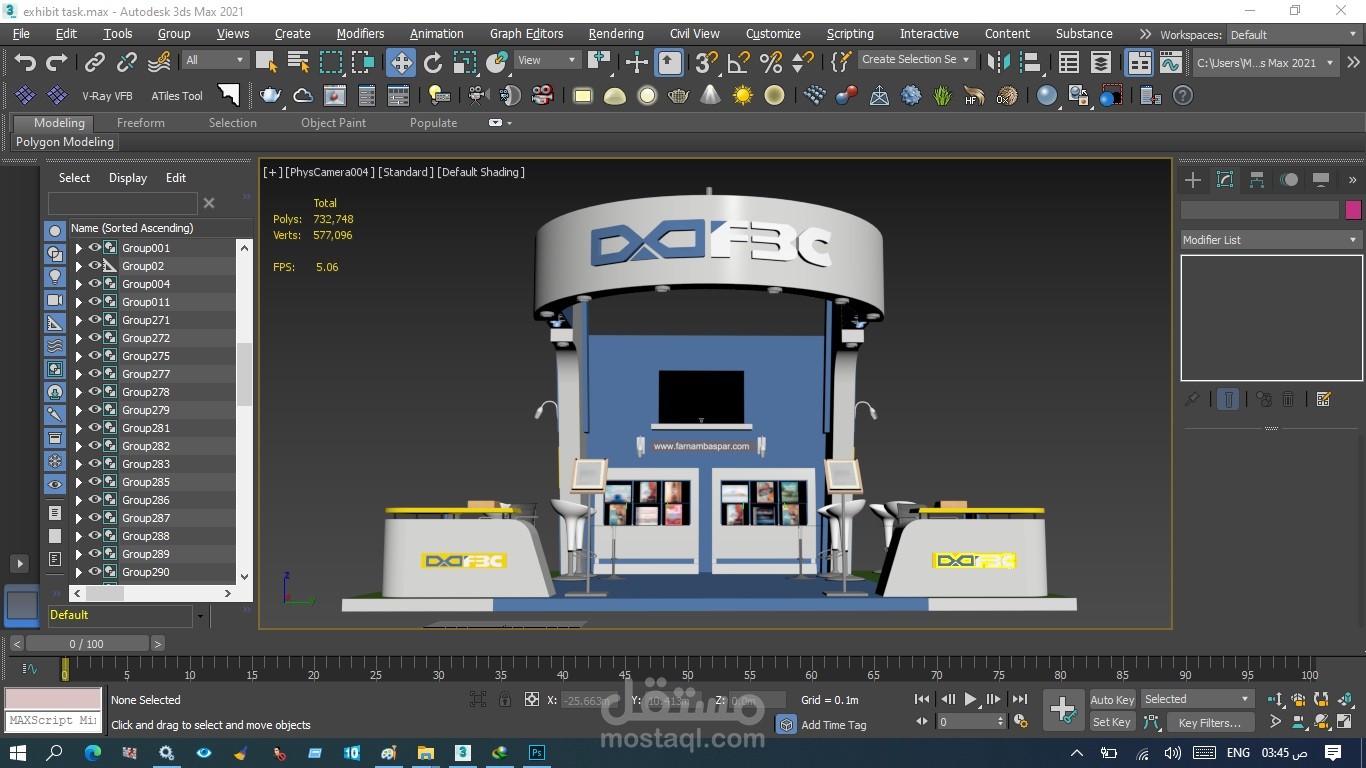Image resolution: width=1366 pixels, height=768 pixels.
Task: Toggle the 3D Snaps button
Action: click(x=706, y=63)
